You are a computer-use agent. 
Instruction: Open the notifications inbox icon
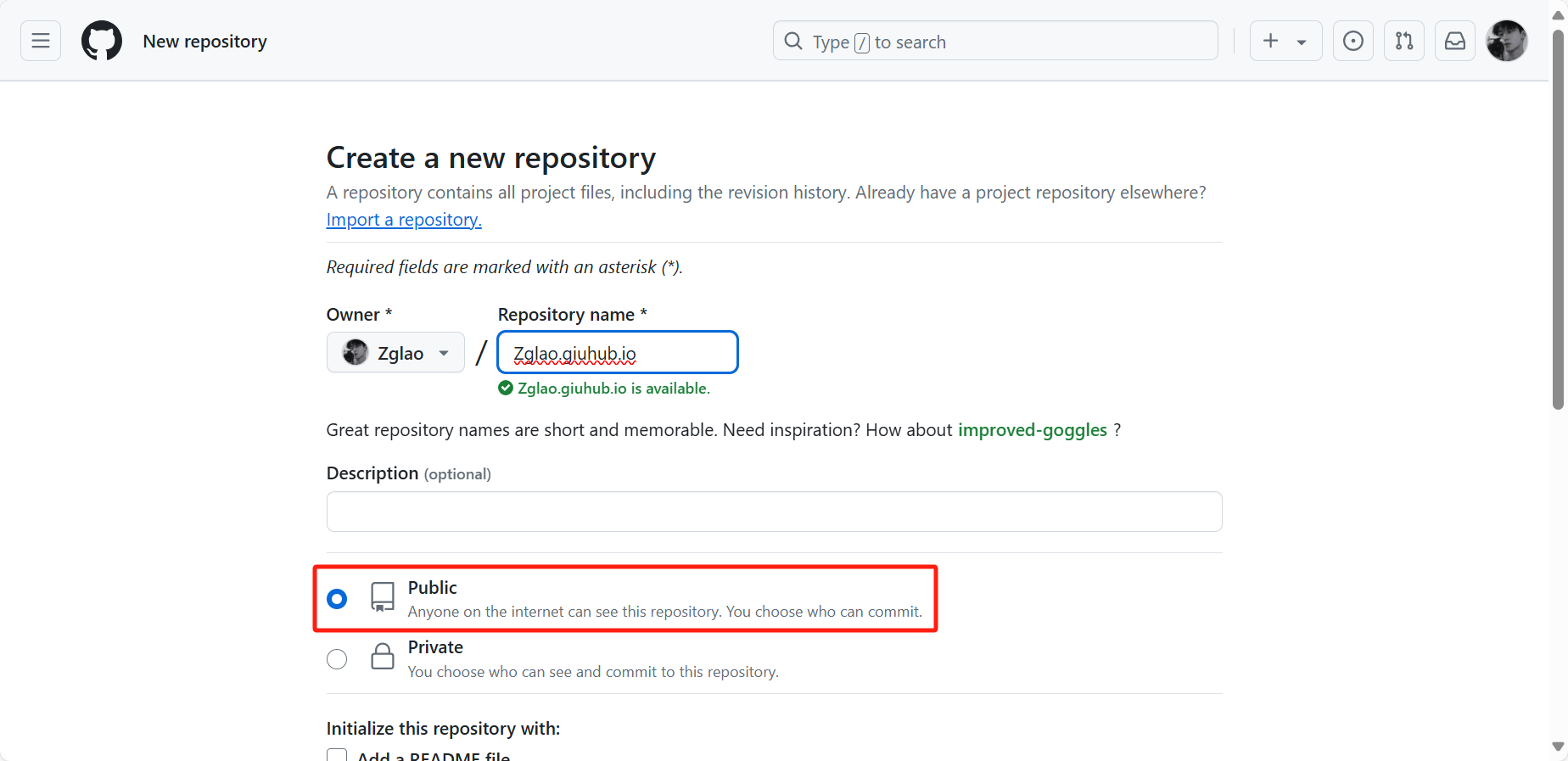pyautogui.click(x=1455, y=41)
